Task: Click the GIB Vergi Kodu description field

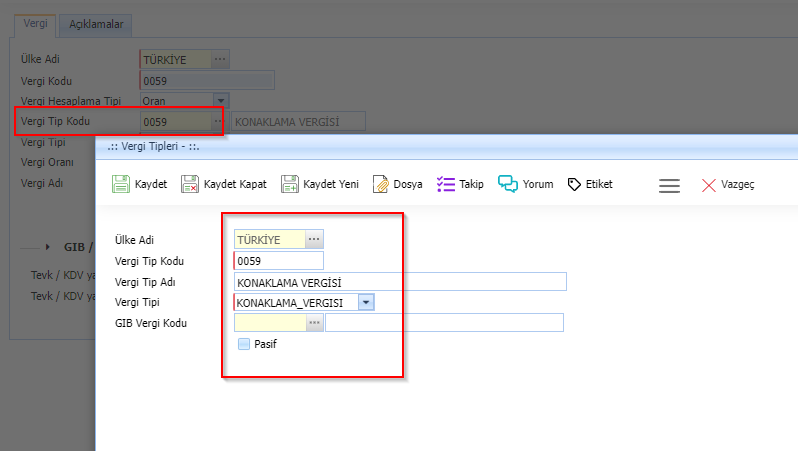Action: point(444,323)
